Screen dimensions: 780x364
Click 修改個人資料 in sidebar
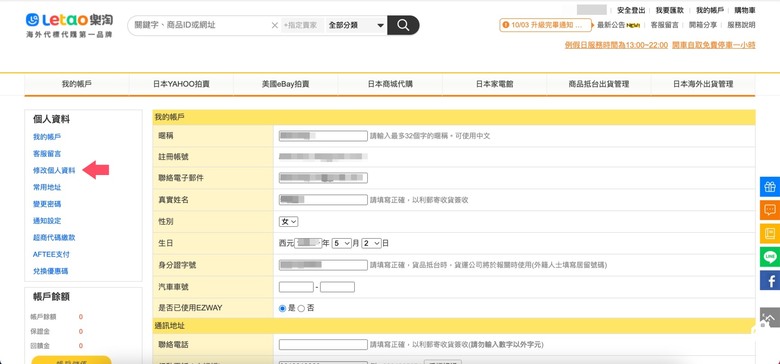coord(54,171)
